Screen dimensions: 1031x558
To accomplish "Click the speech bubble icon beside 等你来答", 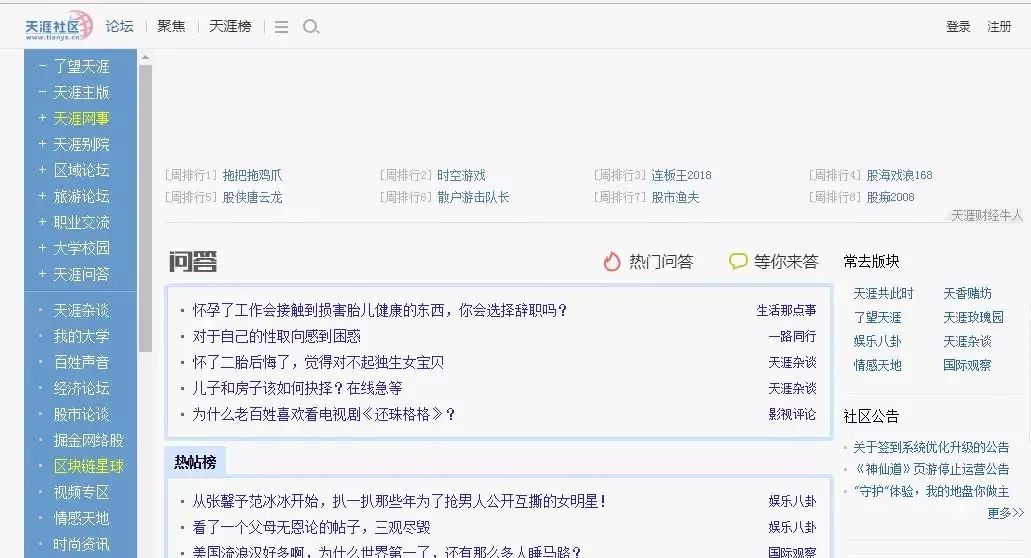I will click(738, 262).
